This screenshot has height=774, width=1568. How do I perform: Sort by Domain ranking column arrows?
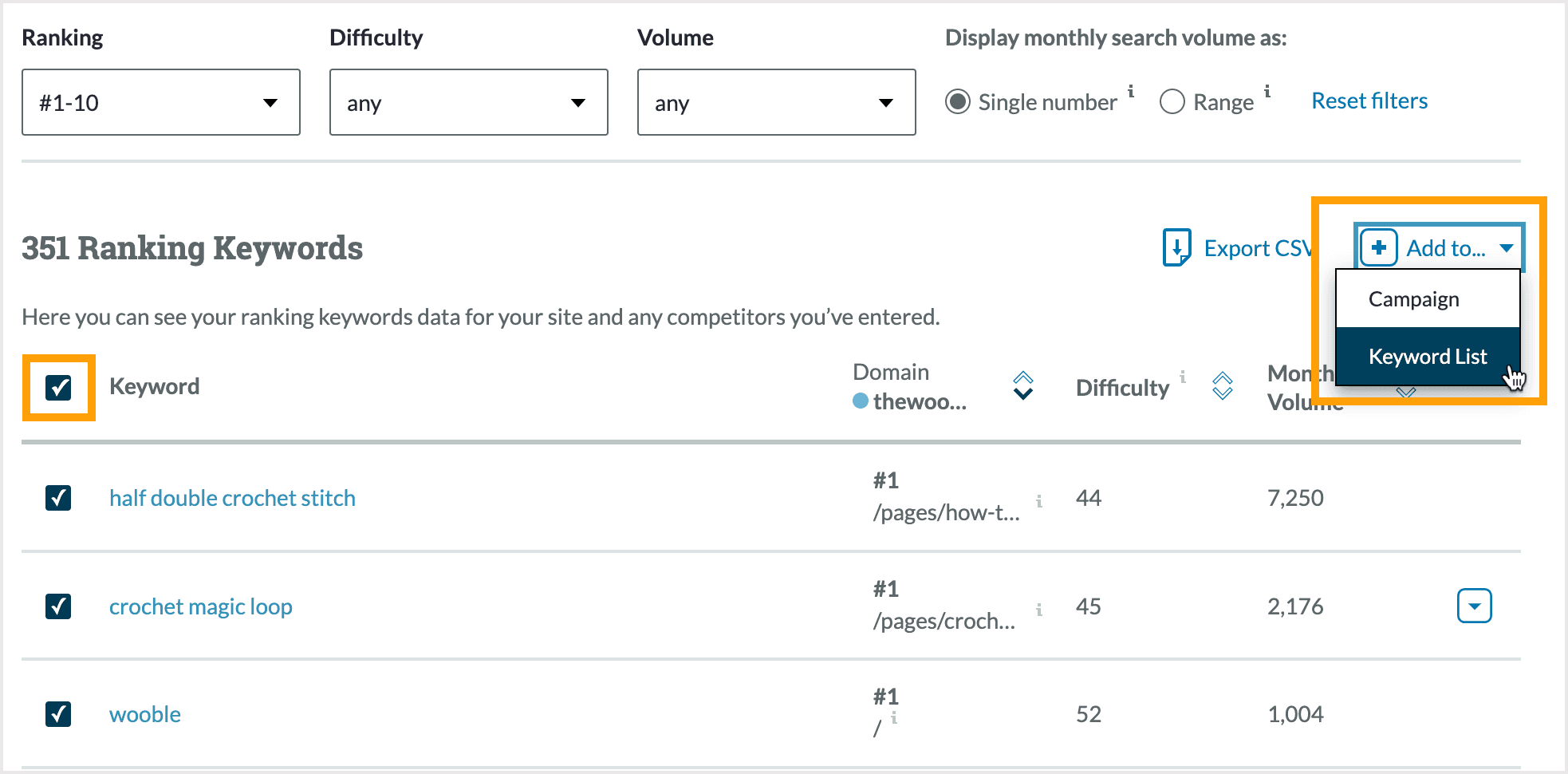pos(1022,386)
